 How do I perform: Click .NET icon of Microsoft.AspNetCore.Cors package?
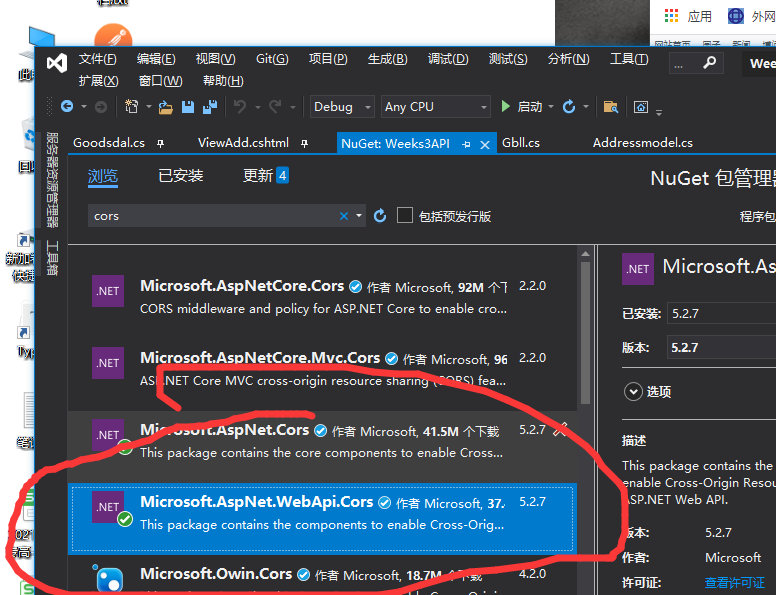point(108,291)
